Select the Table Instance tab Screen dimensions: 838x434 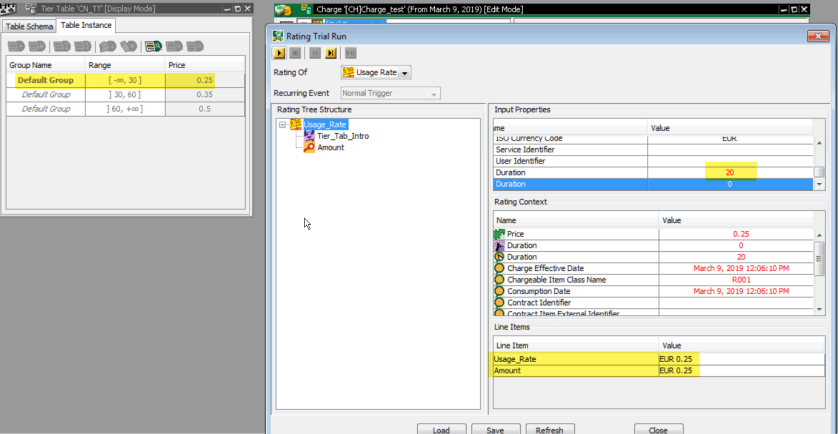[x=86, y=25]
